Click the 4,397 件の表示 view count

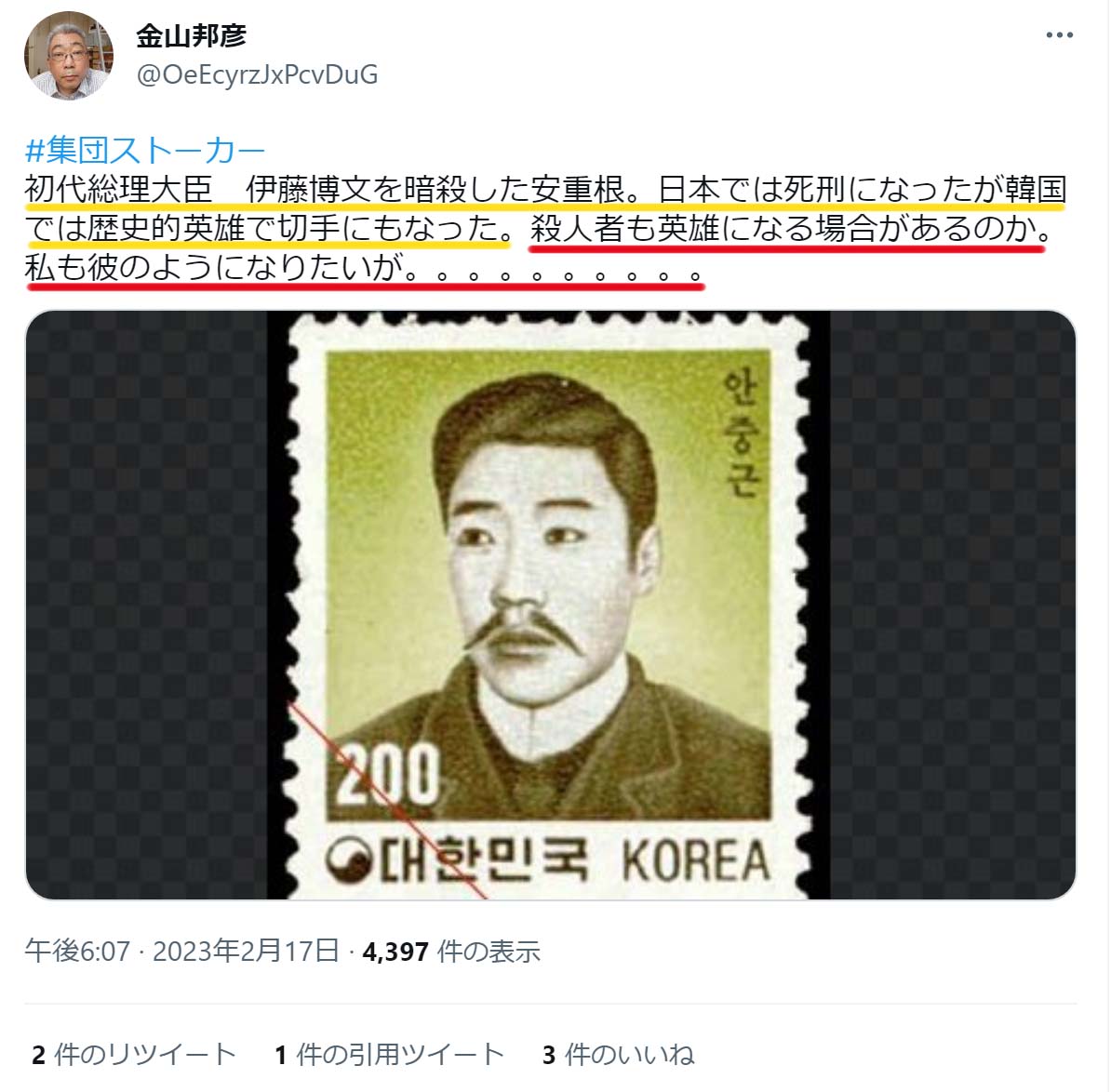coord(451,951)
